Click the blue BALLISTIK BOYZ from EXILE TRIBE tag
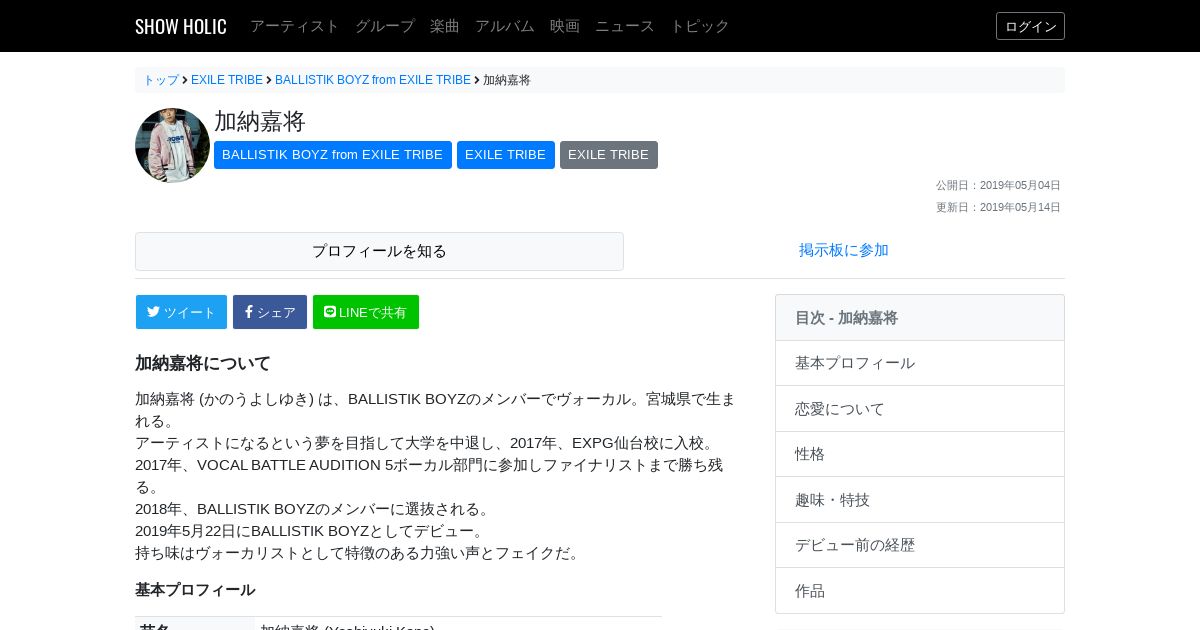 click(x=333, y=155)
